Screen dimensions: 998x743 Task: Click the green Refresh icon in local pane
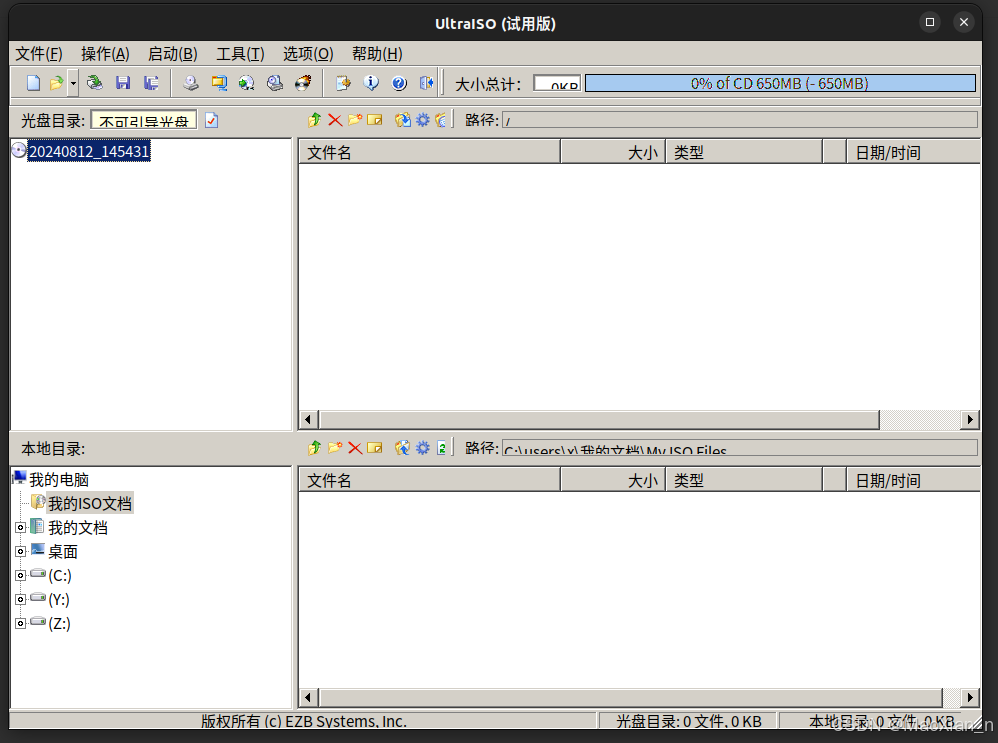442,448
